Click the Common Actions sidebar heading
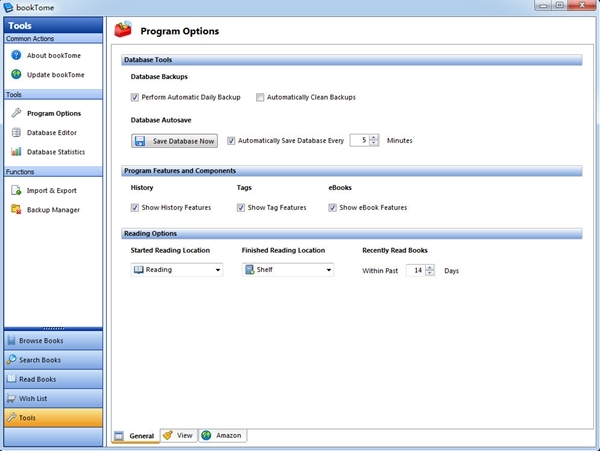This screenshot has width=600, height=451. pyautogui.click(x=53, y=38)
